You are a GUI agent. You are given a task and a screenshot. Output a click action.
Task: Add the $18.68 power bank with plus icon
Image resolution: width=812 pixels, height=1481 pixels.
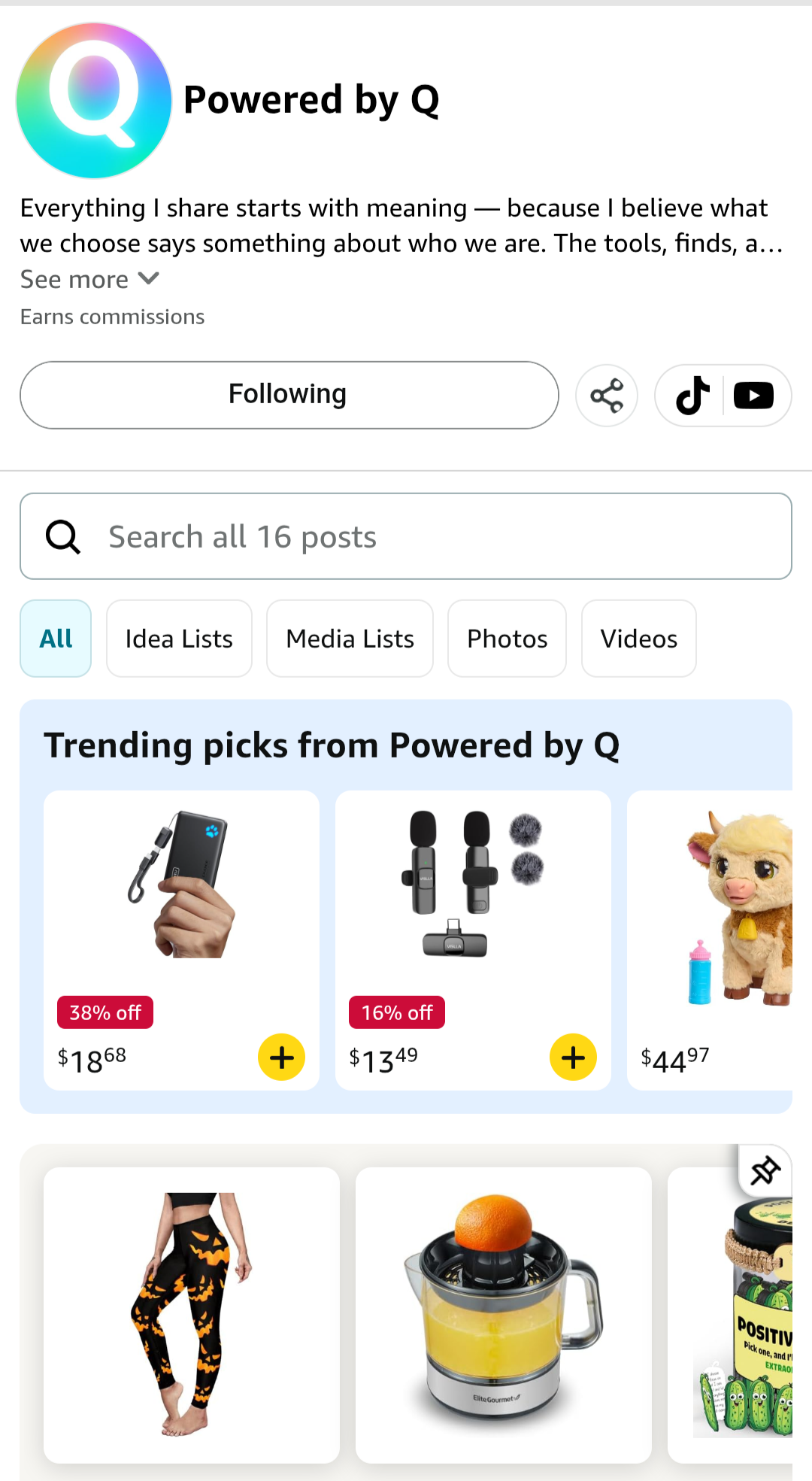pos(282,1058)
